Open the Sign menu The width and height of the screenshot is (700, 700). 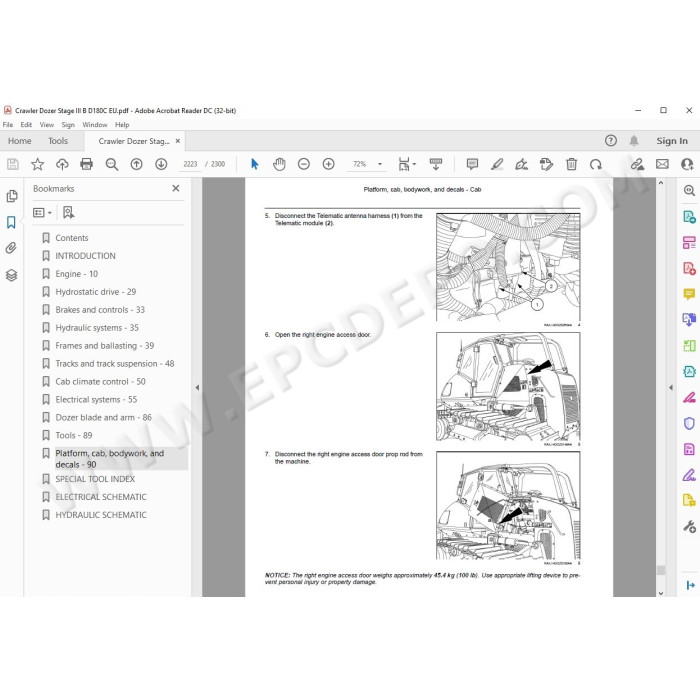[x=68, y=125]
